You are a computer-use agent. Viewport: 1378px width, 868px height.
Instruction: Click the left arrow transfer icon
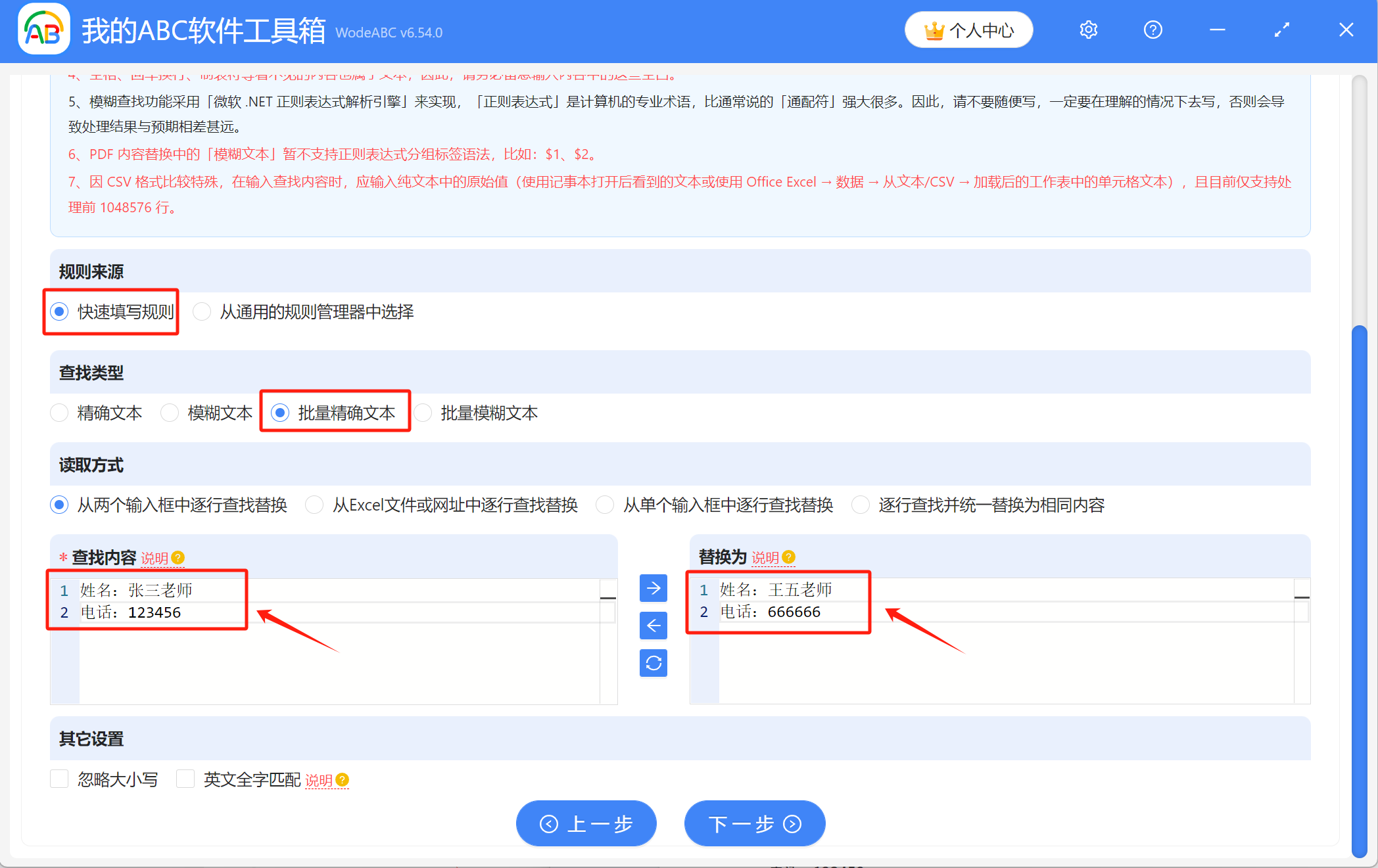point(653,626)
